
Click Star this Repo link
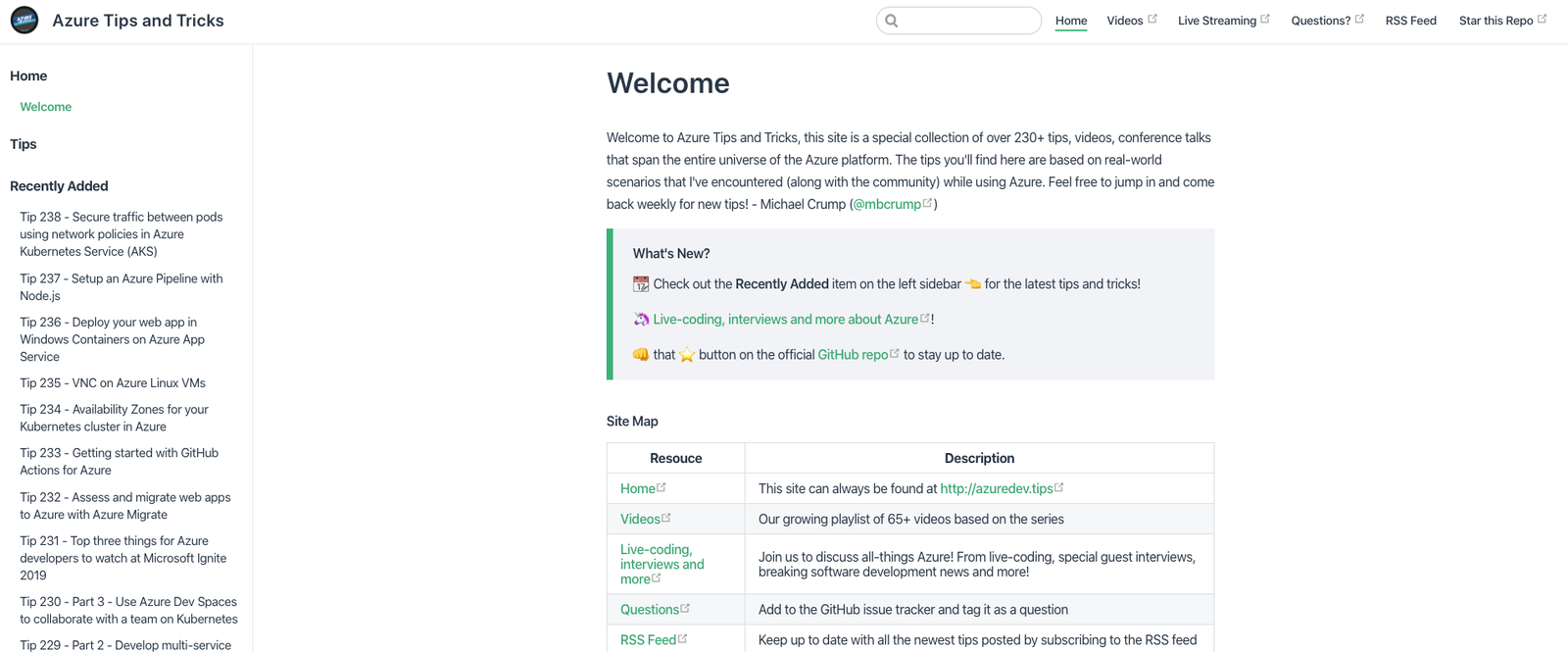click(x=1495, y=21)
